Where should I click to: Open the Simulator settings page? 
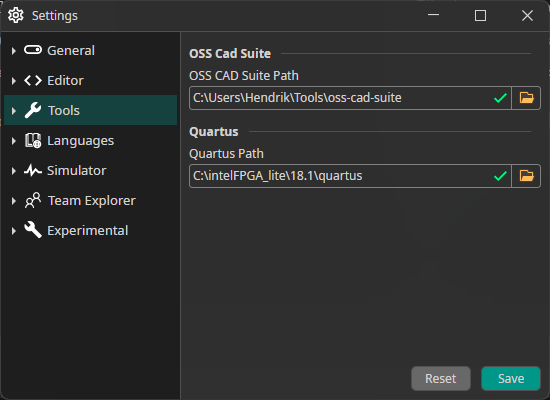(90, 171)
